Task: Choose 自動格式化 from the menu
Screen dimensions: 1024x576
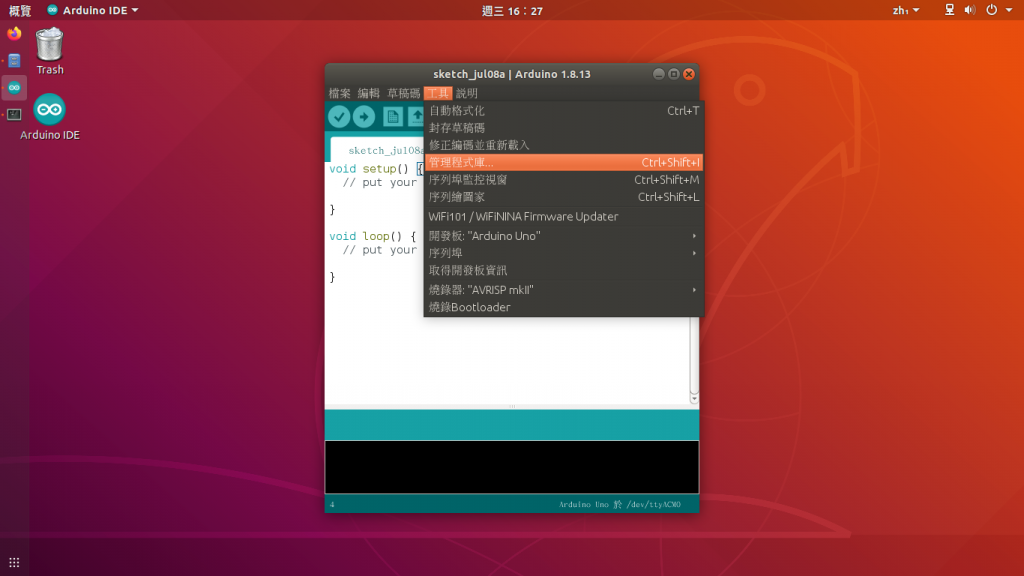Action: (564, 111)
